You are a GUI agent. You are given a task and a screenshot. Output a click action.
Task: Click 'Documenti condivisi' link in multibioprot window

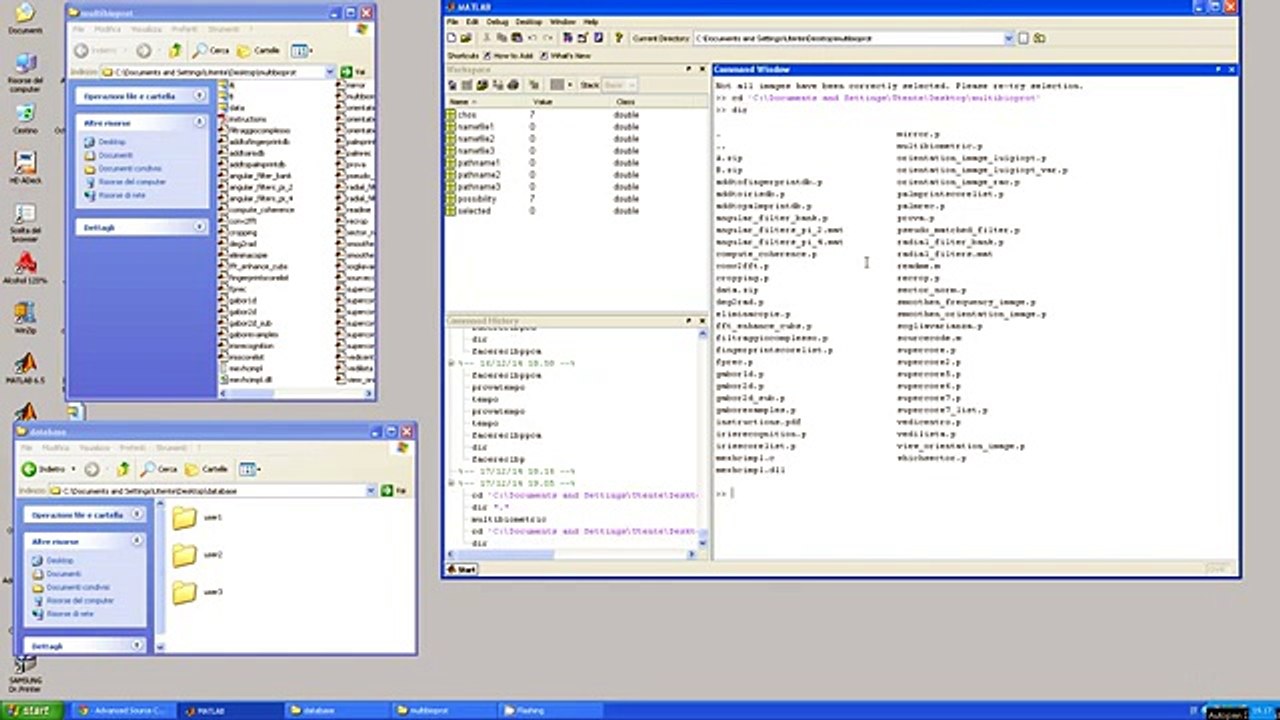(x=130, y=169)
